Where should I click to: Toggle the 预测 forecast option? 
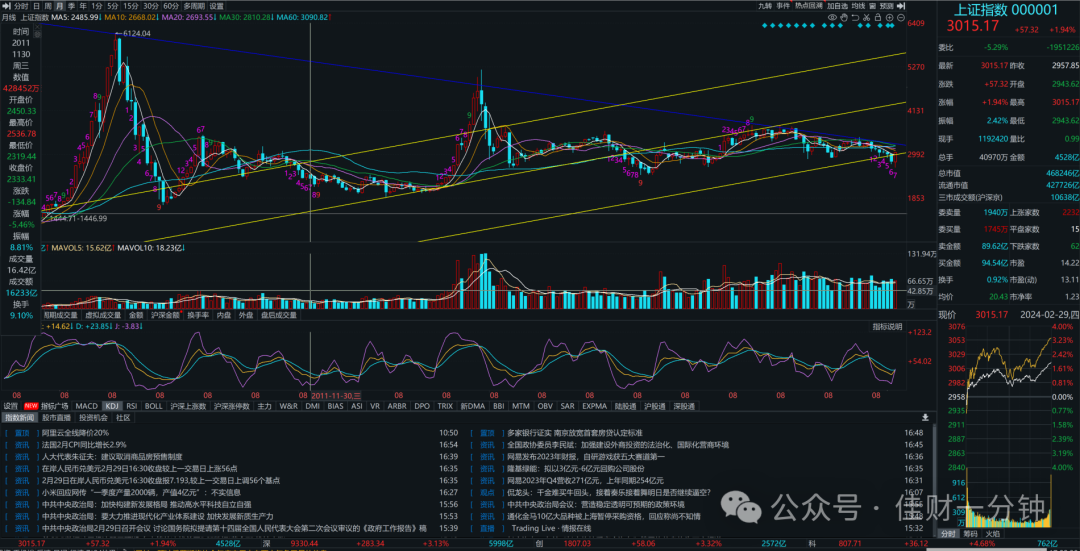(x=887, y=6)
